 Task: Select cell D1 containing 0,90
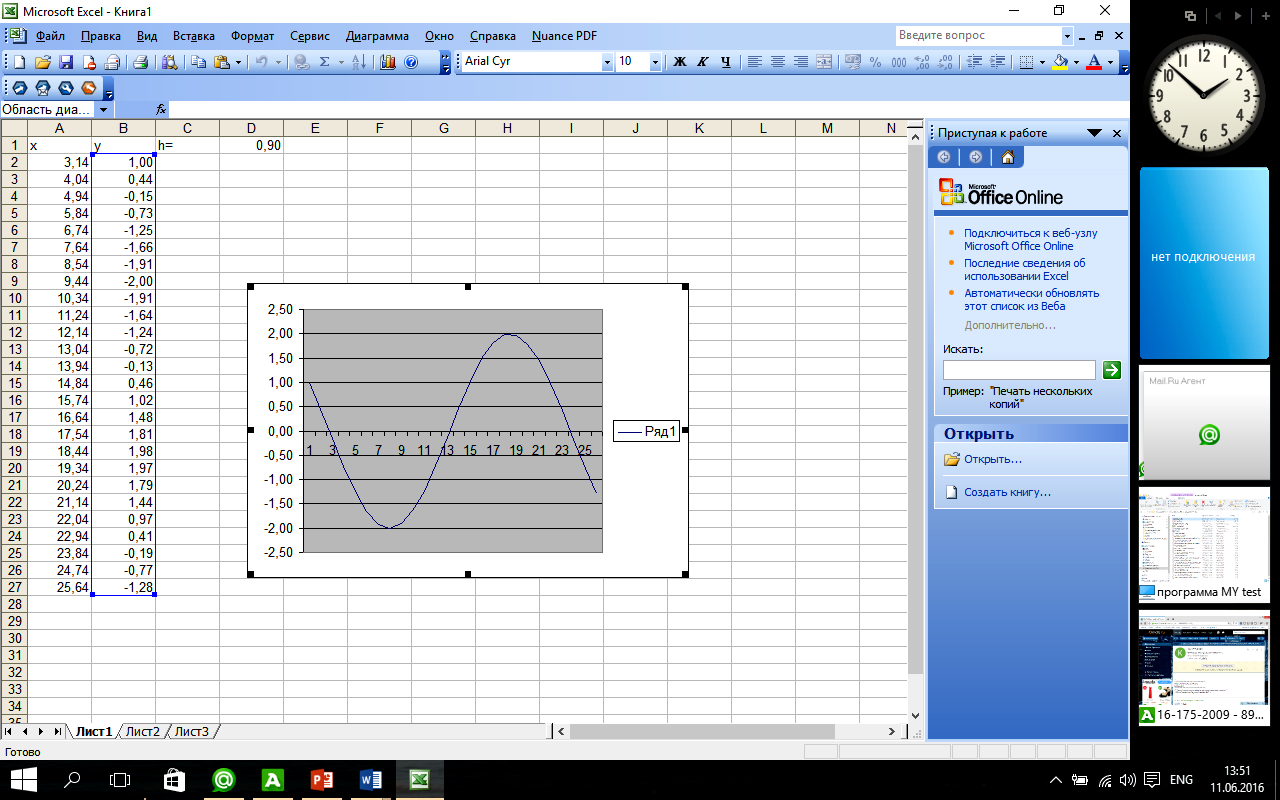tap(251, 145)
